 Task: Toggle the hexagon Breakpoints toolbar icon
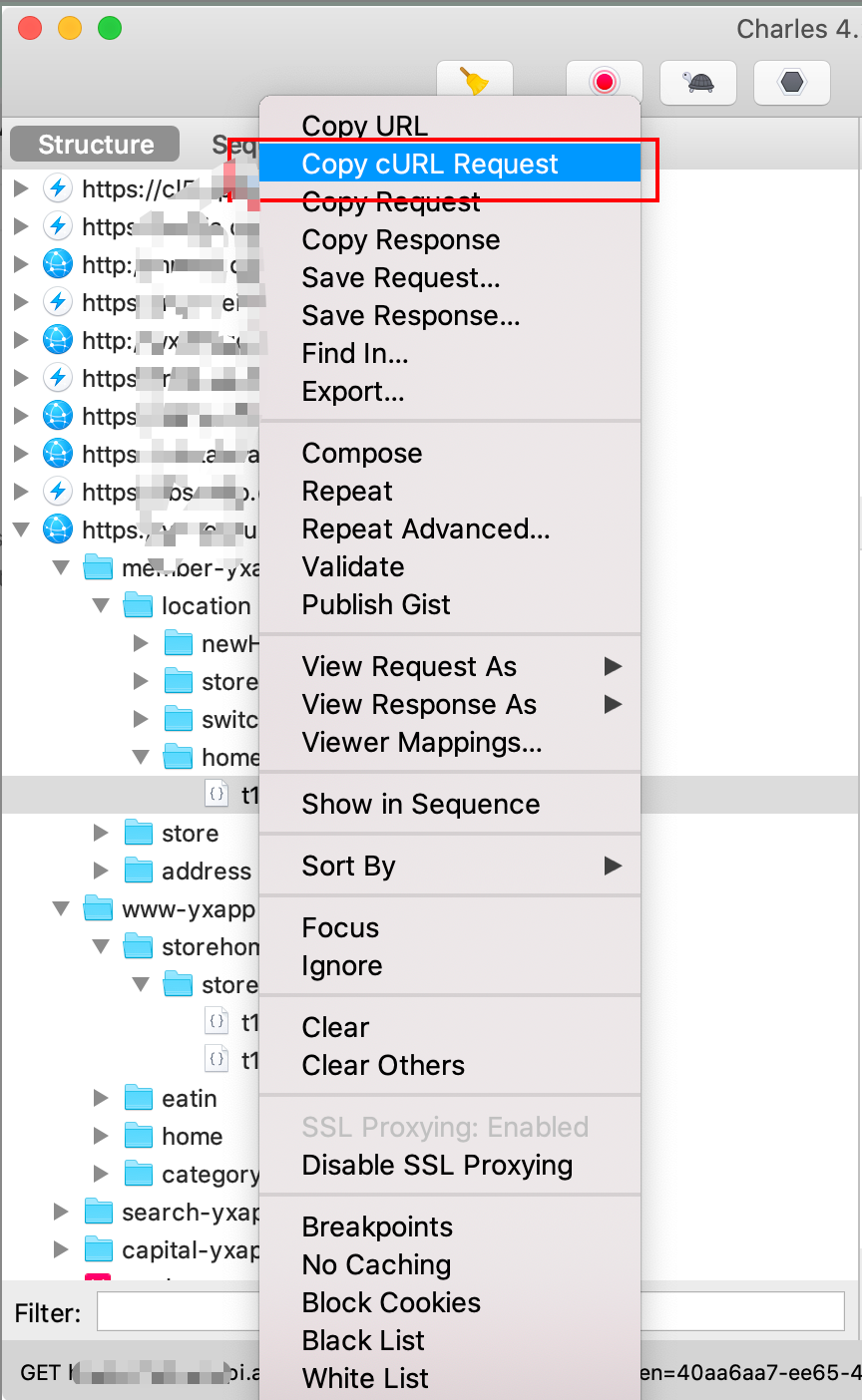pyautogui.click(x=792, y=82)
